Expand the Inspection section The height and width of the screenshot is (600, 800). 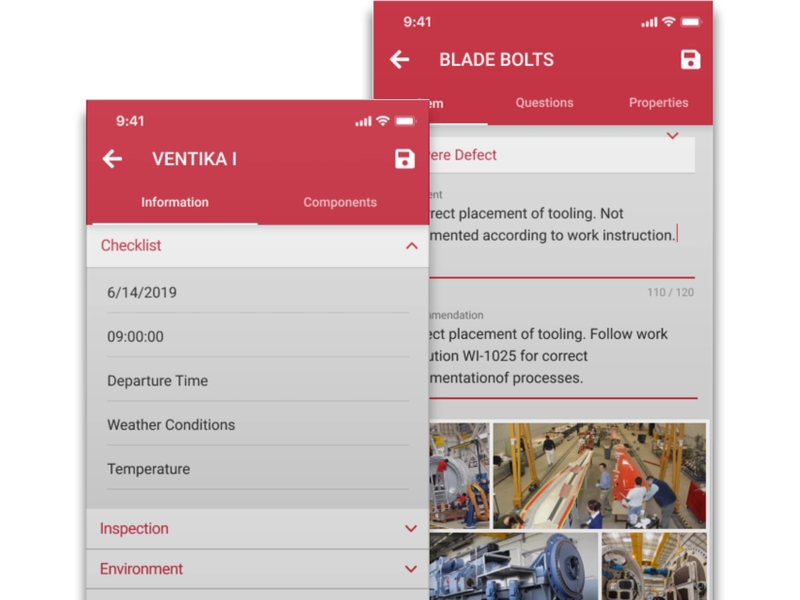pos(410,529)
